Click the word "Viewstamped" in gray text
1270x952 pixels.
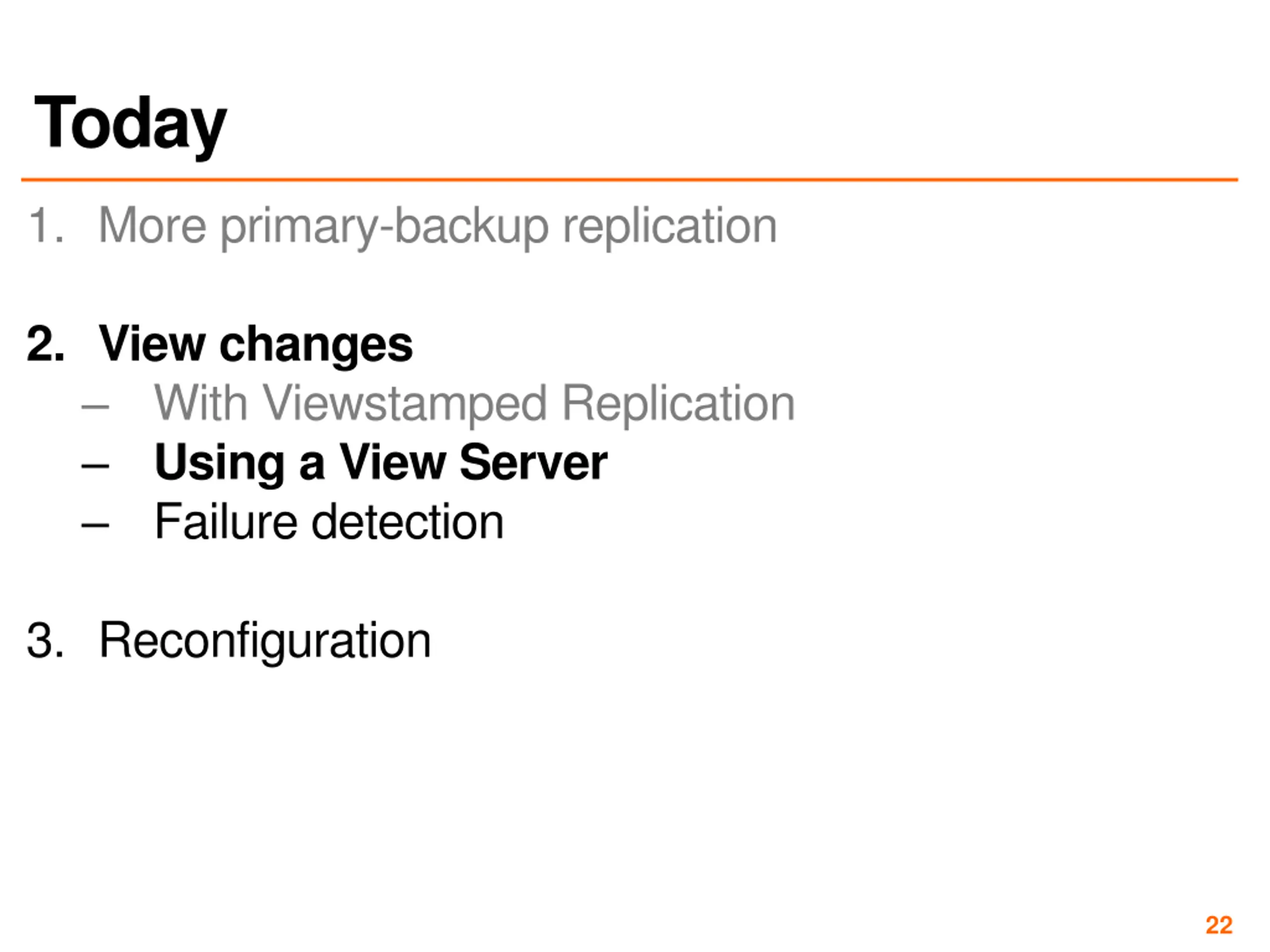coord(405,405)
